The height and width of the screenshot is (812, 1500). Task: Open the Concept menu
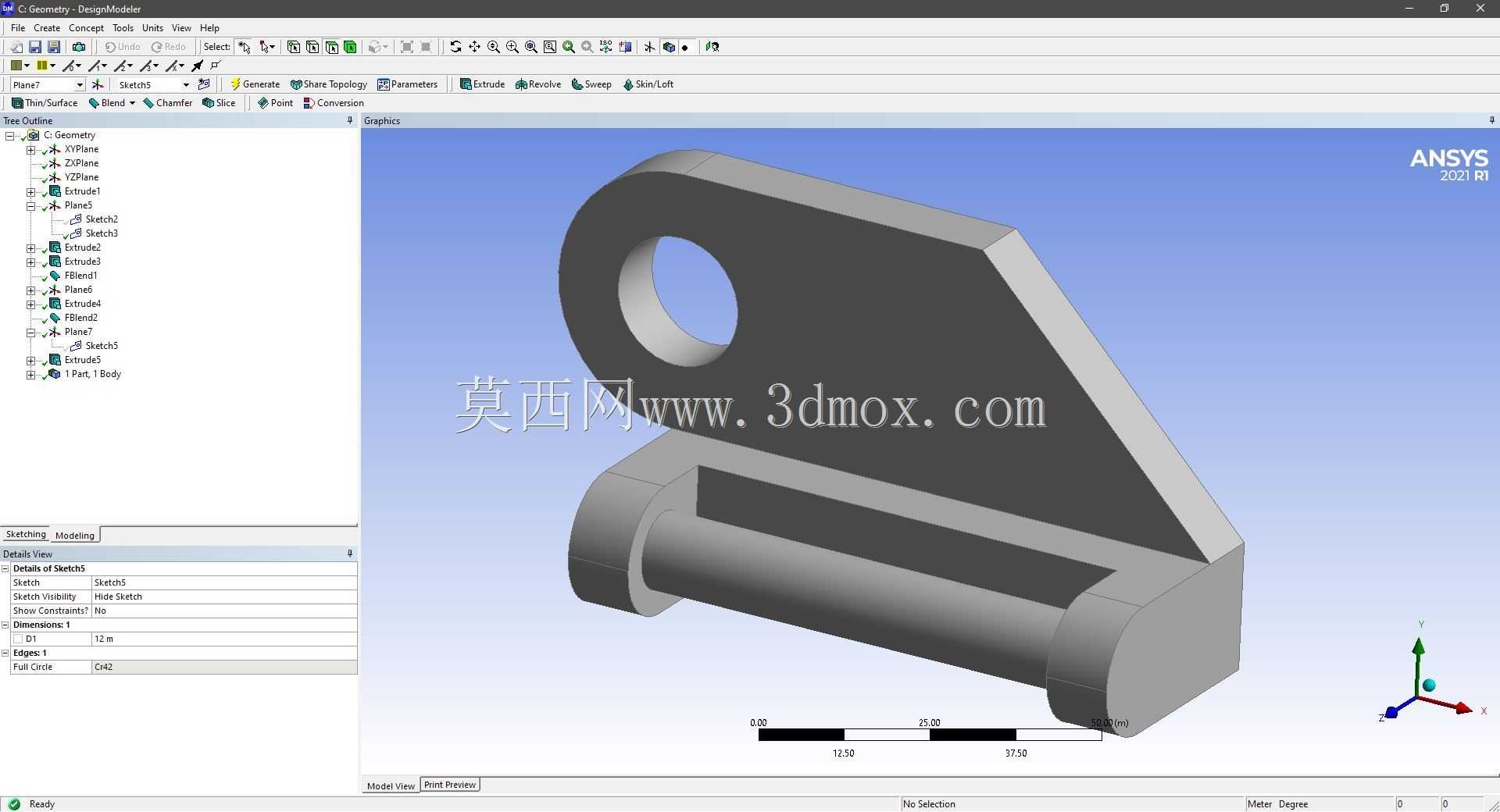click(x=86, y=27)
